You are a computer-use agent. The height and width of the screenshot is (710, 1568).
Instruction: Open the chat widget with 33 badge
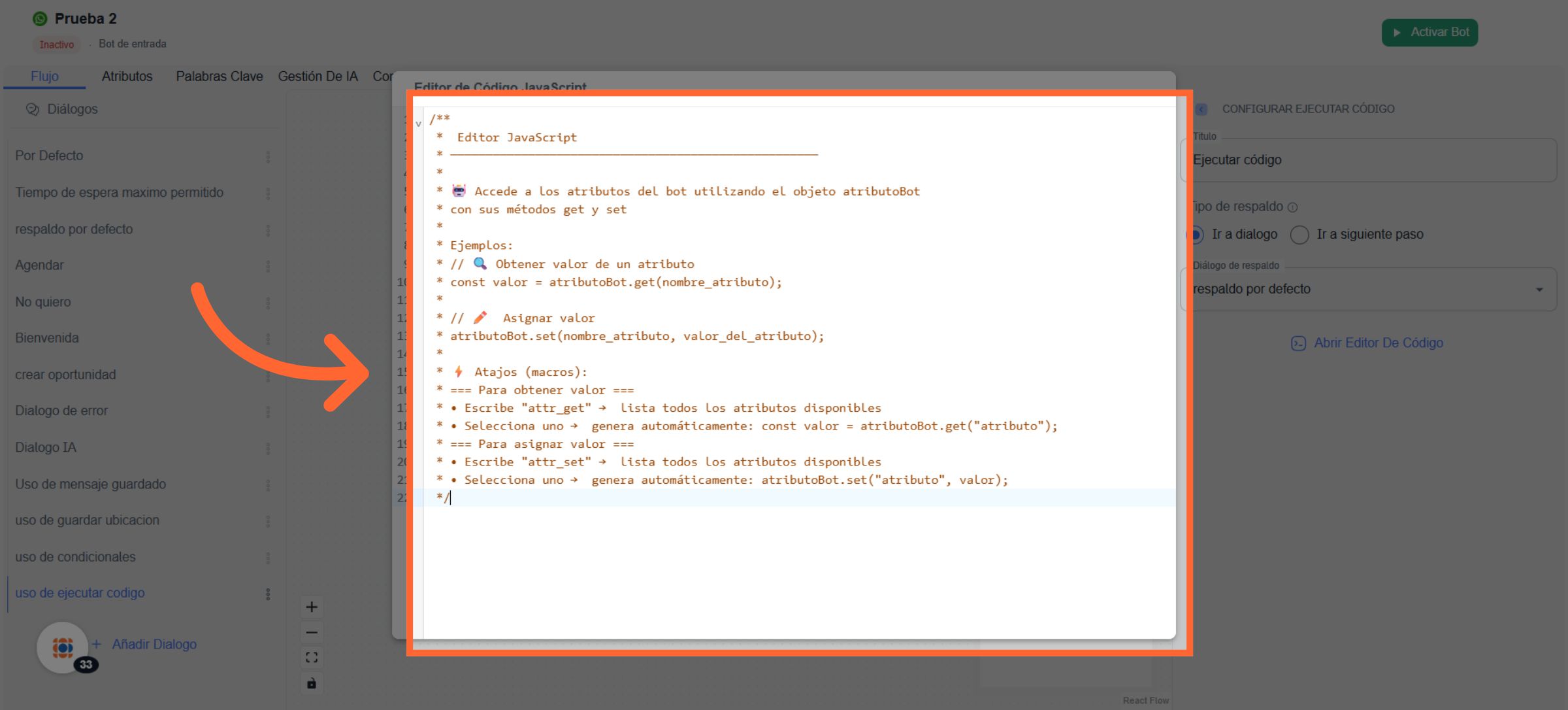63,647
